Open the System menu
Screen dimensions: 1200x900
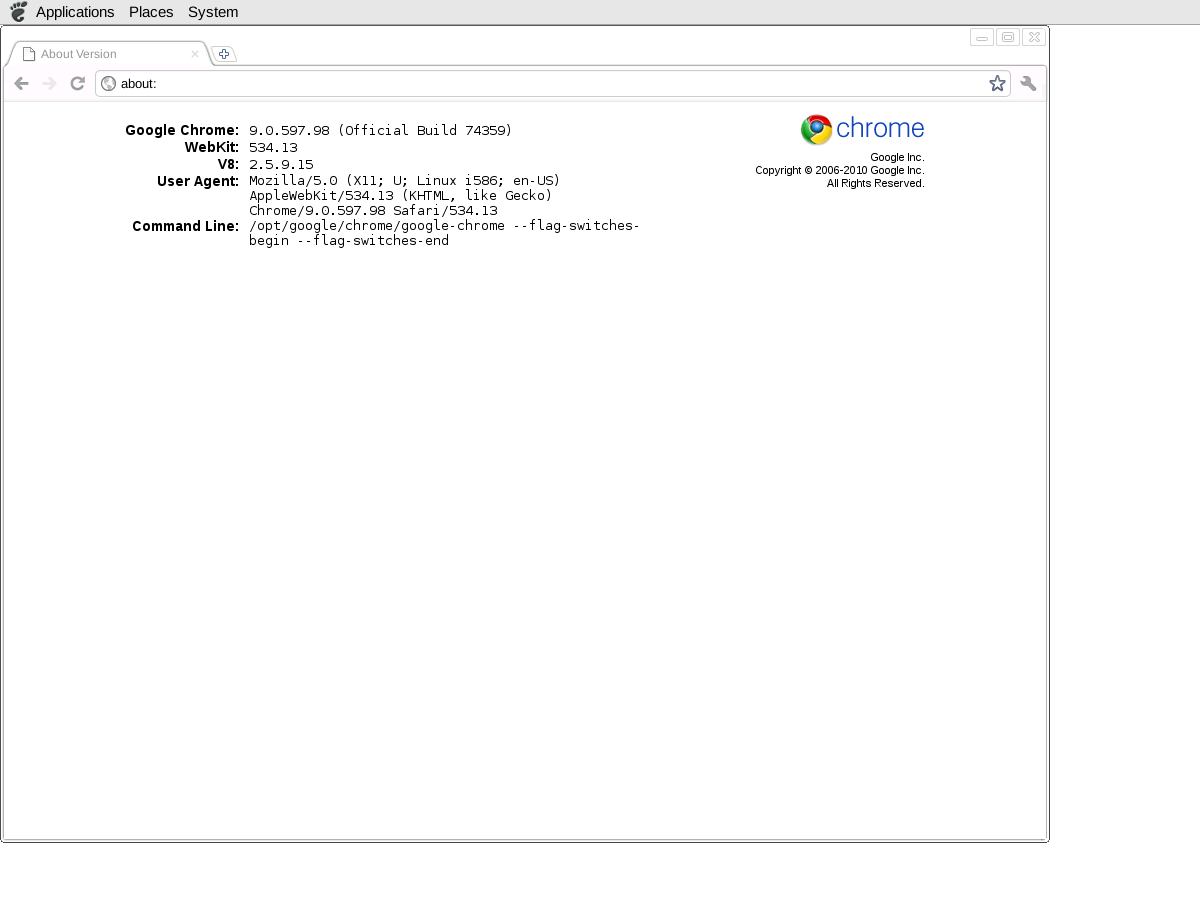click(x=213, y=12)
